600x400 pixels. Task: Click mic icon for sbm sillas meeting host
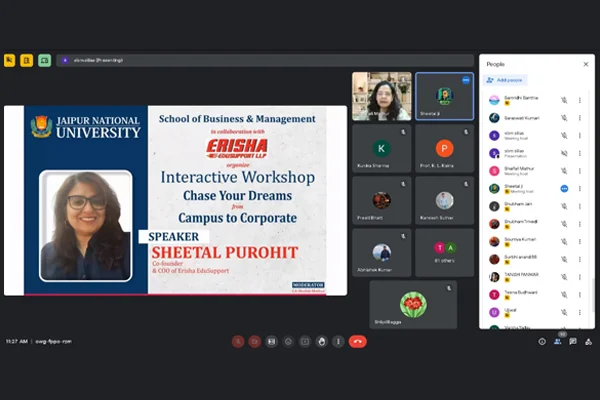coord(564,136)
